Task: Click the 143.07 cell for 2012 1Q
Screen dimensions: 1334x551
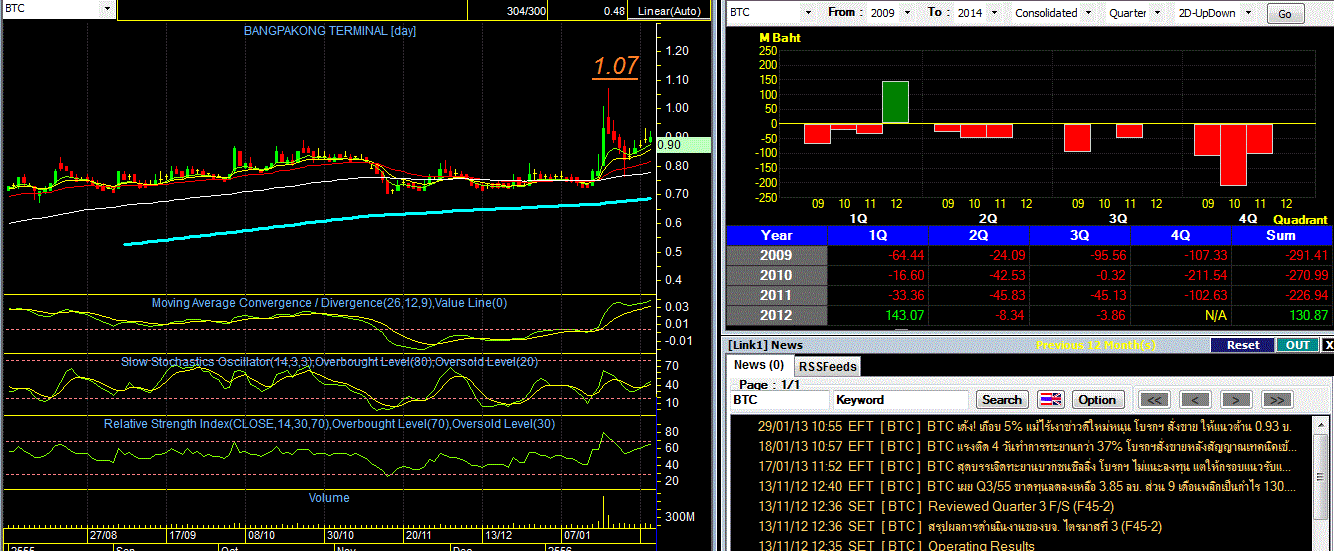Action: pyautogui.click(x=877, y=315)
